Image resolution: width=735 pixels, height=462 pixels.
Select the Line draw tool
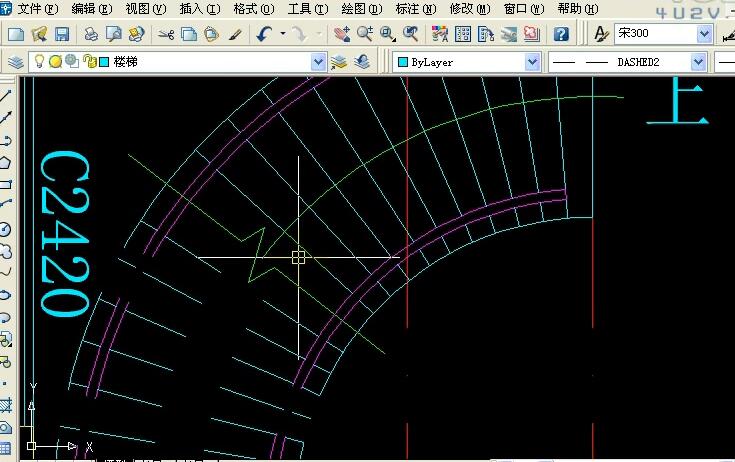6,96
